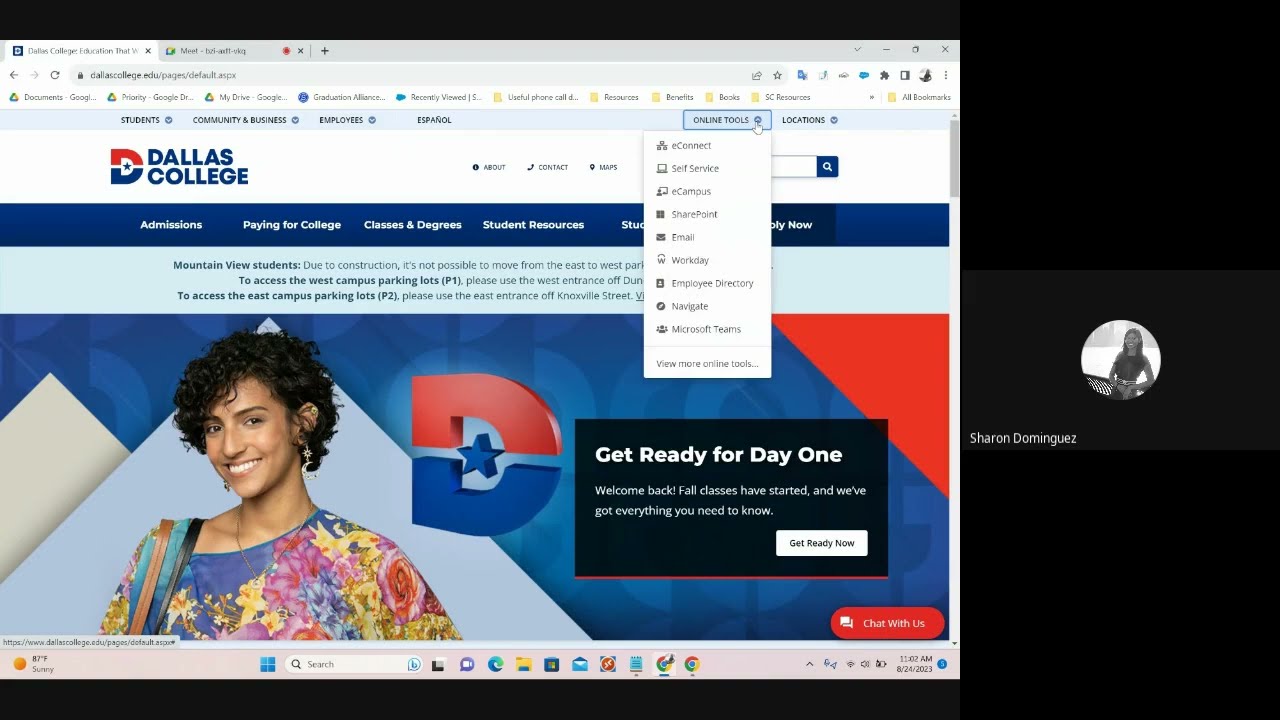Open Mail app from taskbar
Screen dimensions: 1280x720
579,664
